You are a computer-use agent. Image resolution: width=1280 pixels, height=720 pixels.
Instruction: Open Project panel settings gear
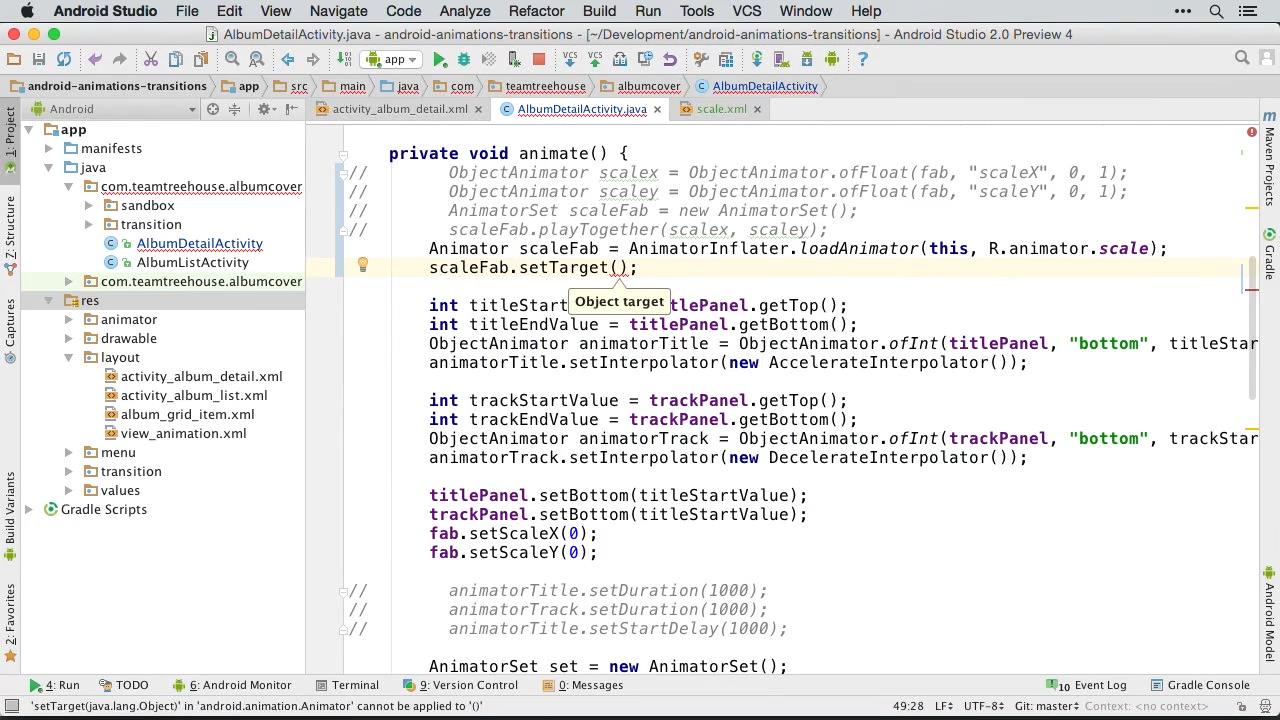pos(266,109)
